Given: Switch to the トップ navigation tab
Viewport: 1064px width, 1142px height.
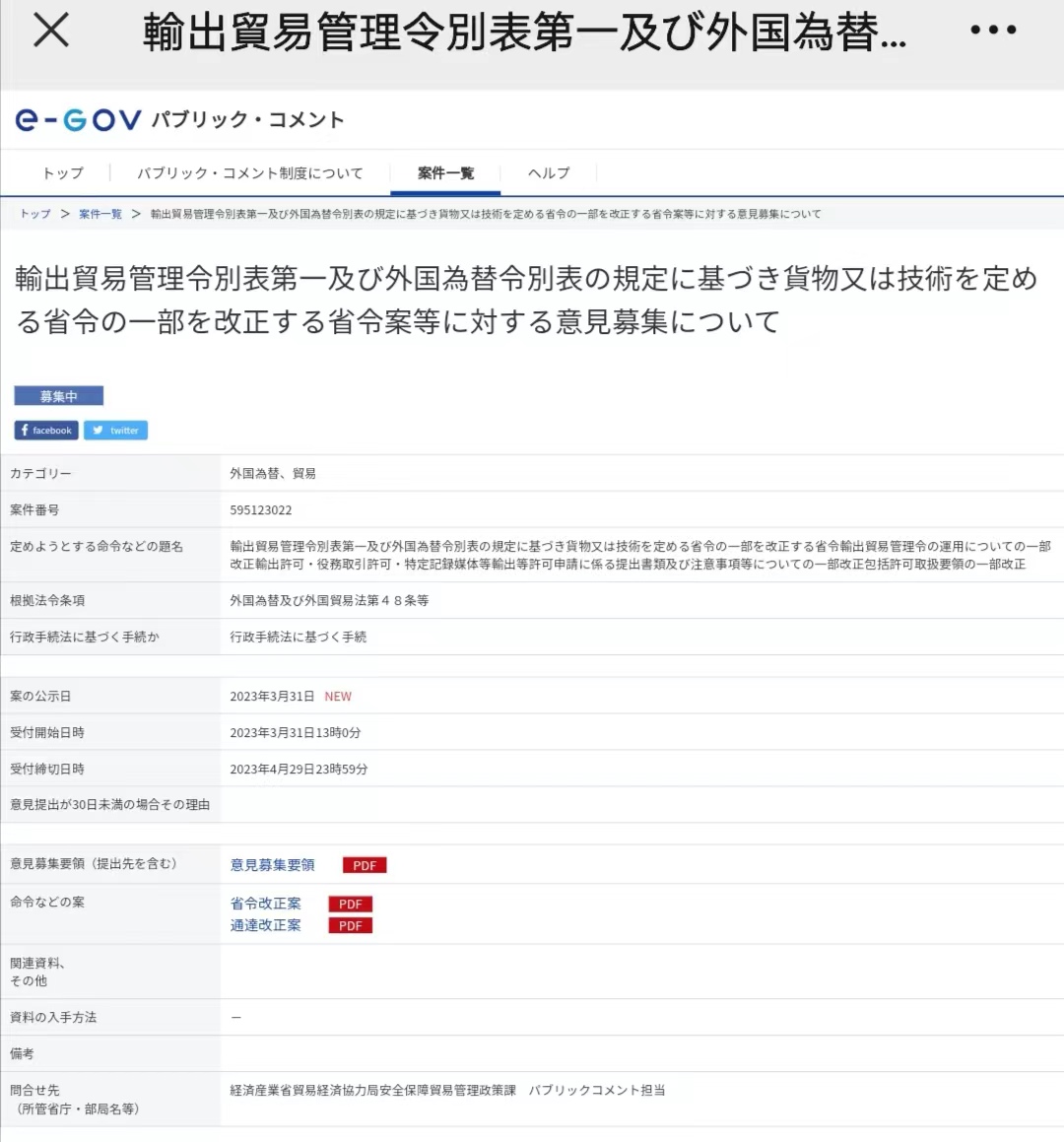Looking at the screenshot, I should [63, 173].
